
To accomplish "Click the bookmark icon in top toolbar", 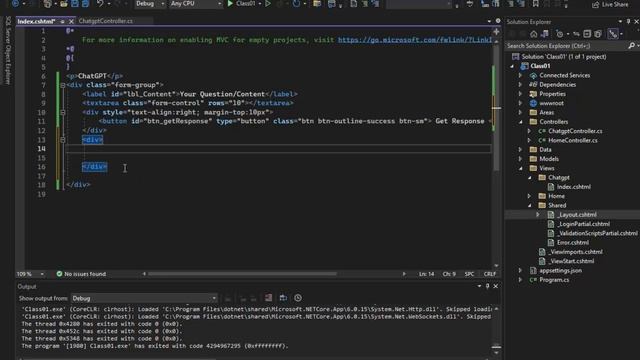I will coord(536,4).
